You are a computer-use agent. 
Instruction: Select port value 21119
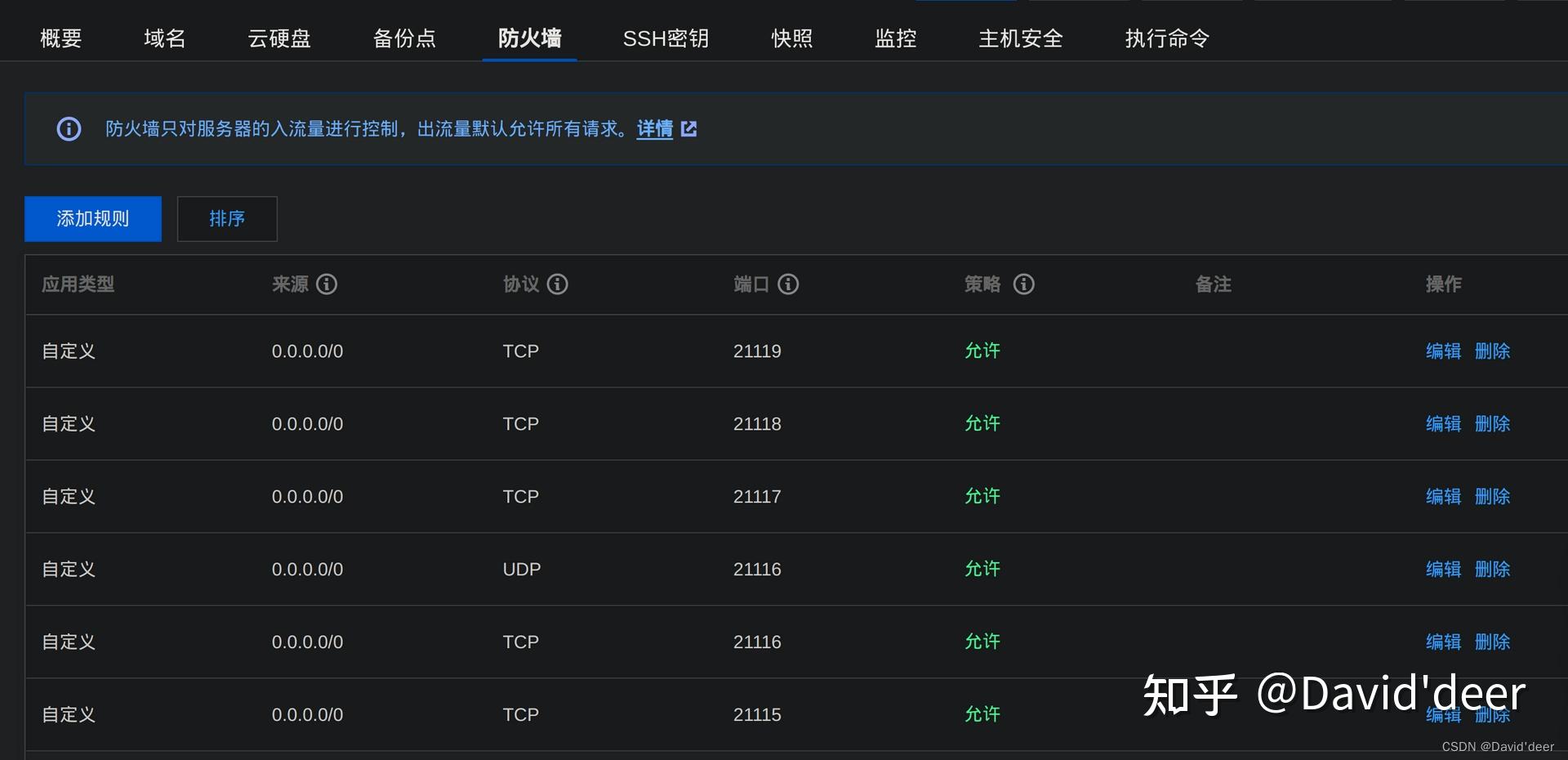(757, 351)
